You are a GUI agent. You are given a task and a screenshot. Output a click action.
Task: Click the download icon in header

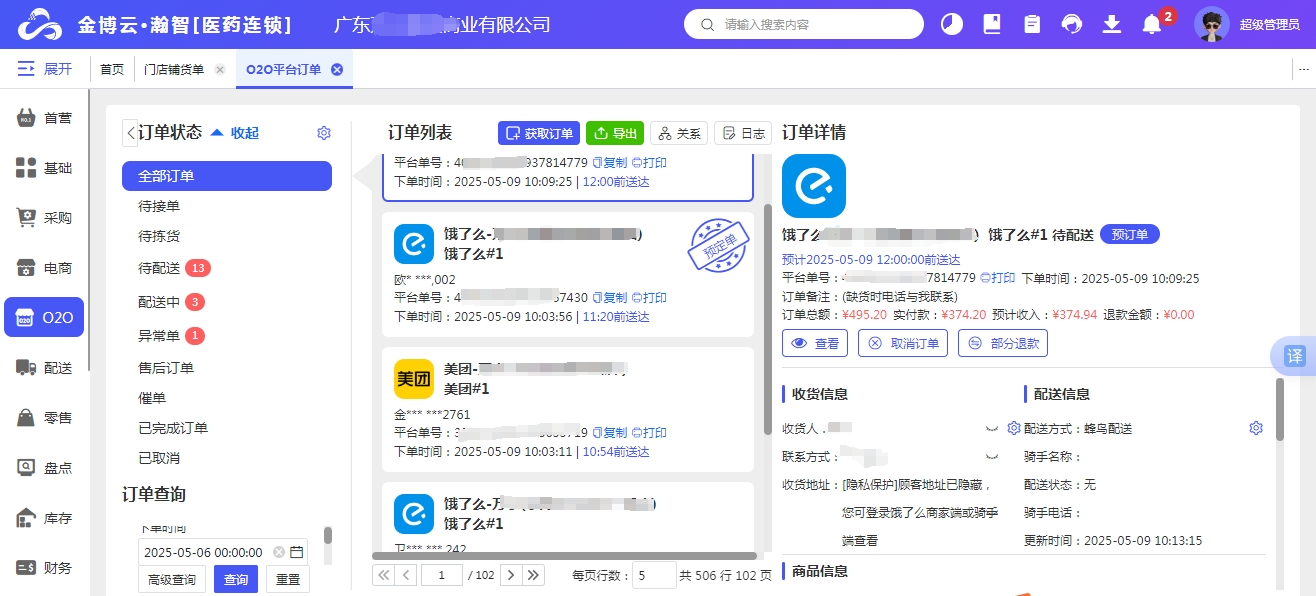tap(1112, 24)
